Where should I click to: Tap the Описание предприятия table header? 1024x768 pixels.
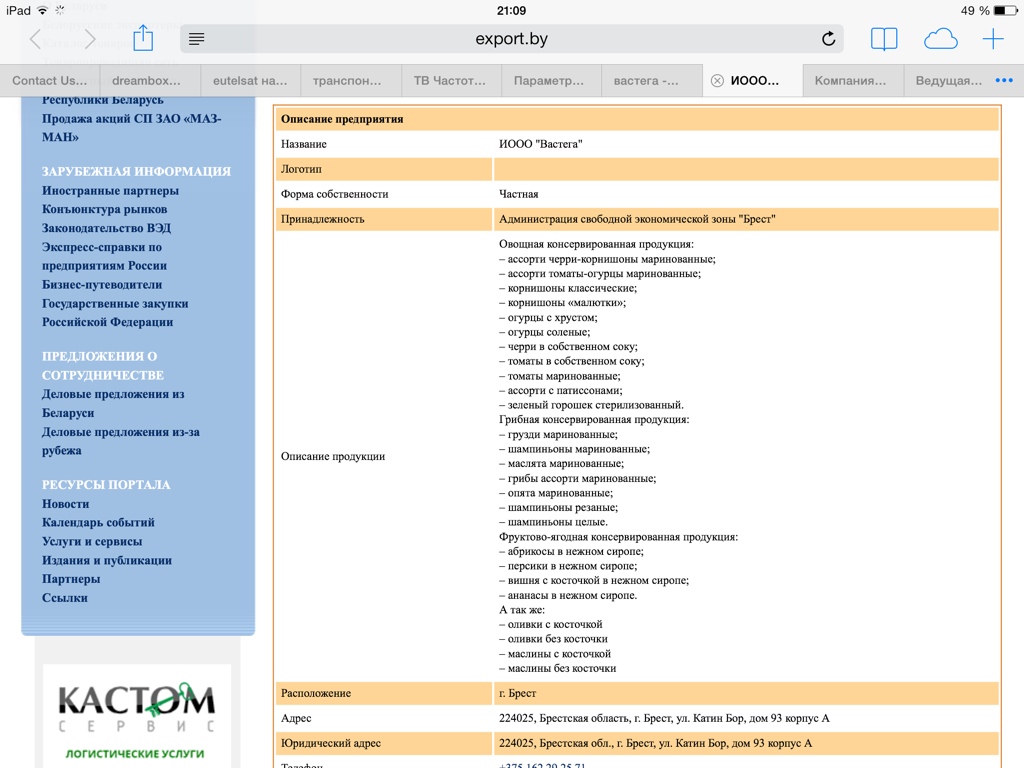pyautogui.click(x=637, y=119)
